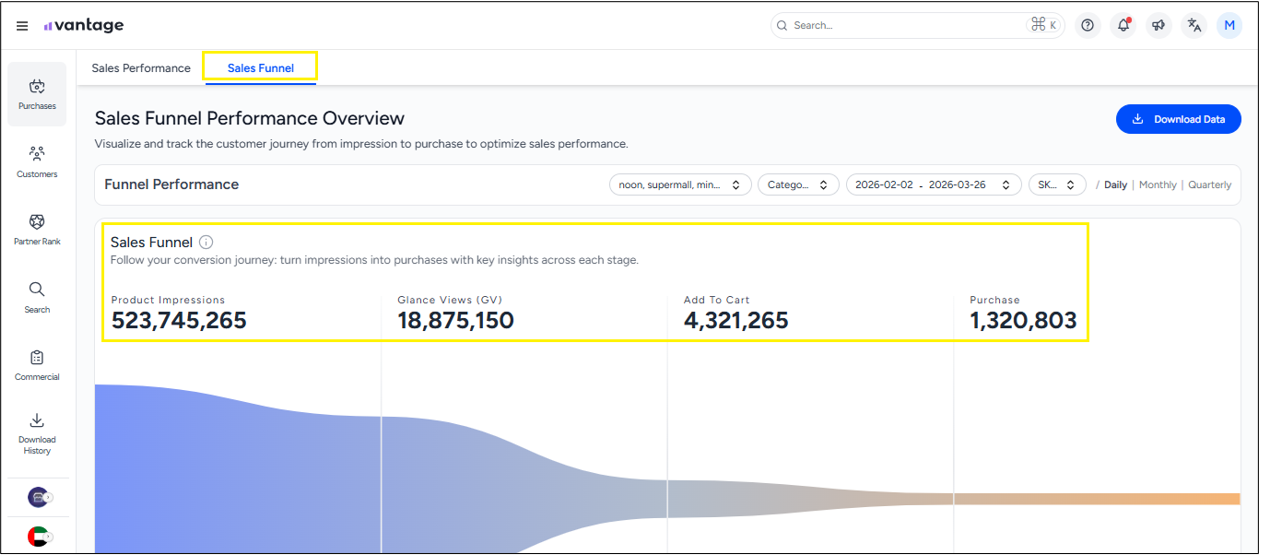
Task: Go to Customers in the sidebar
Action: (x=37, y=162)
